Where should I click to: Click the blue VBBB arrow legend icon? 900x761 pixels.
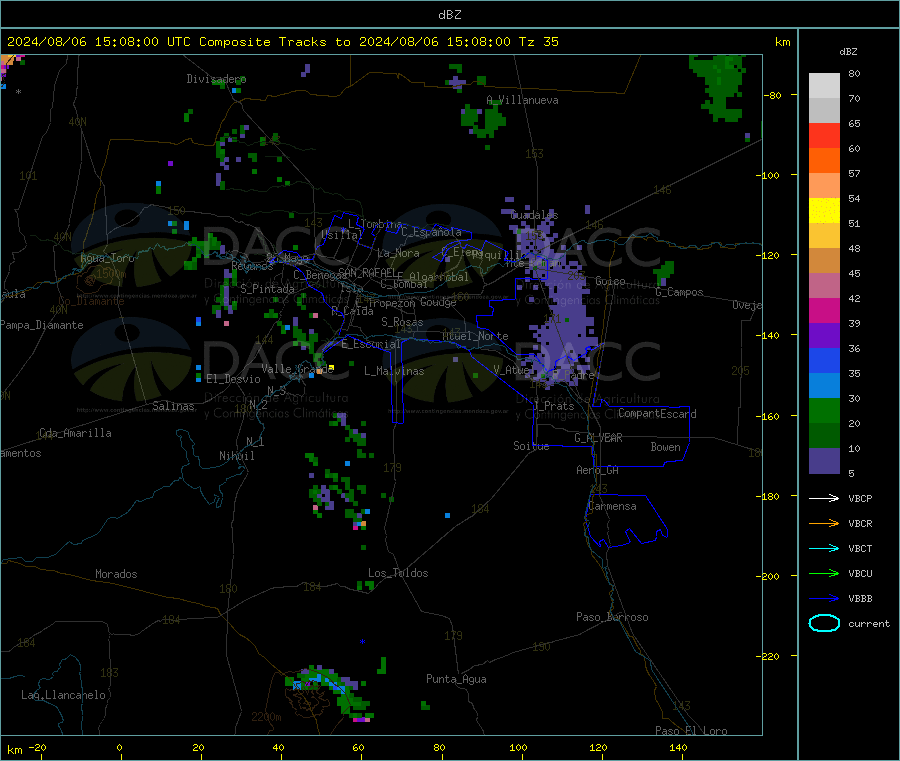point(824,599)
